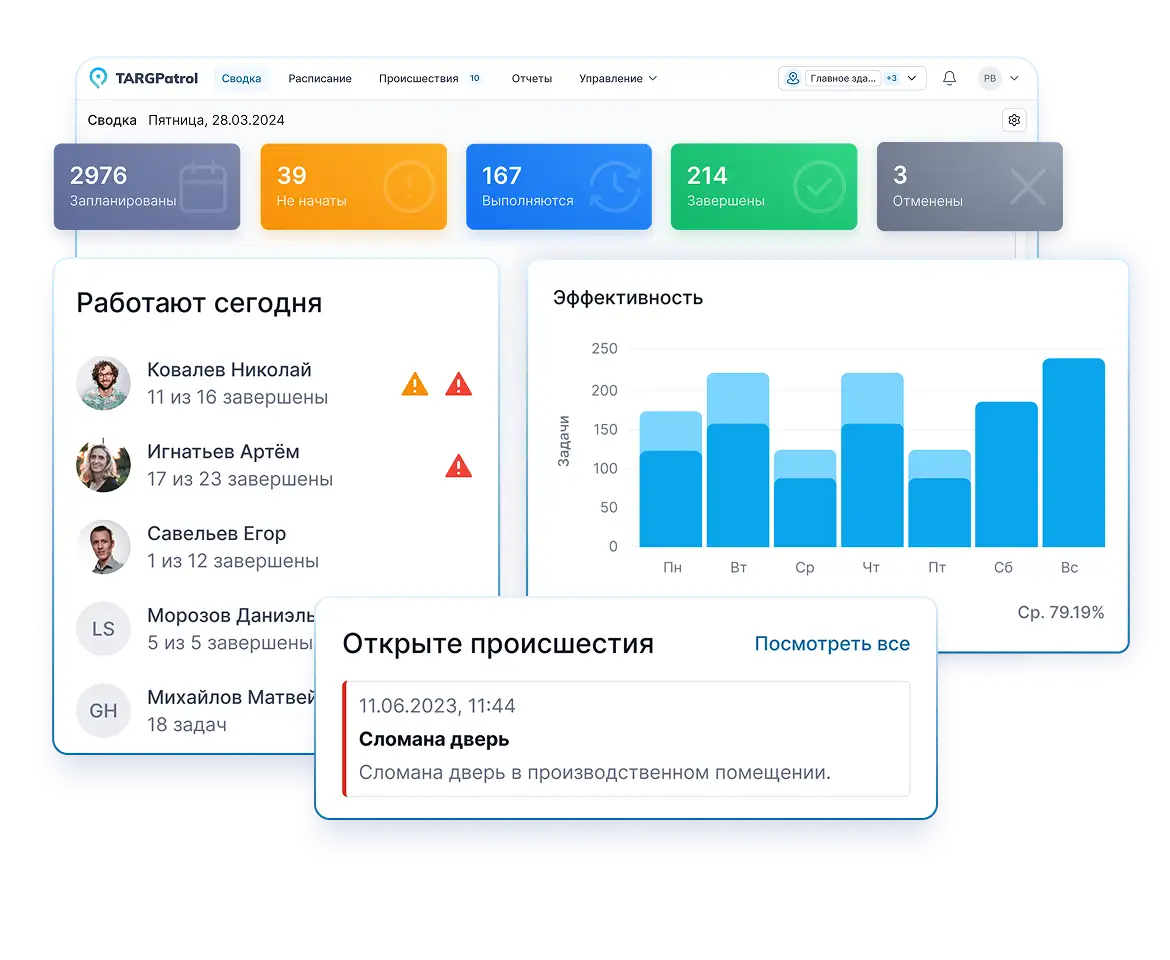The image size is (1170, 960).
Task: Click Ковалев Николай's avatar photo
Action: (x=104, y=383)
